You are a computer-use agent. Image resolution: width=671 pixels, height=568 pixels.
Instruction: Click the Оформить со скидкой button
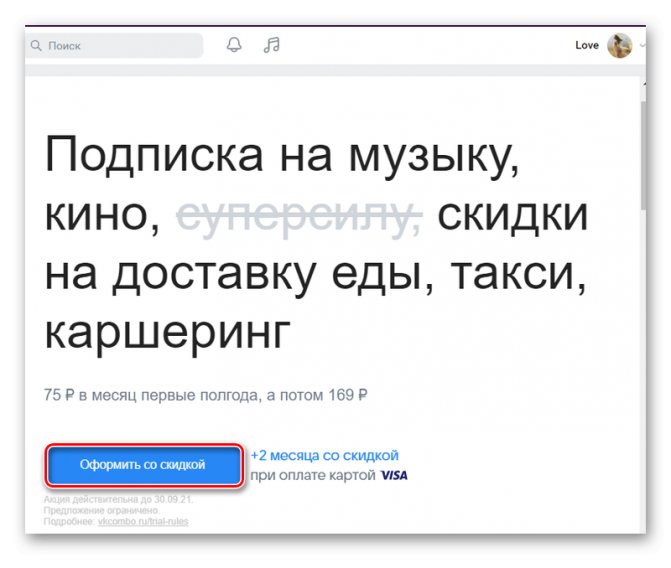click(144, 465)
